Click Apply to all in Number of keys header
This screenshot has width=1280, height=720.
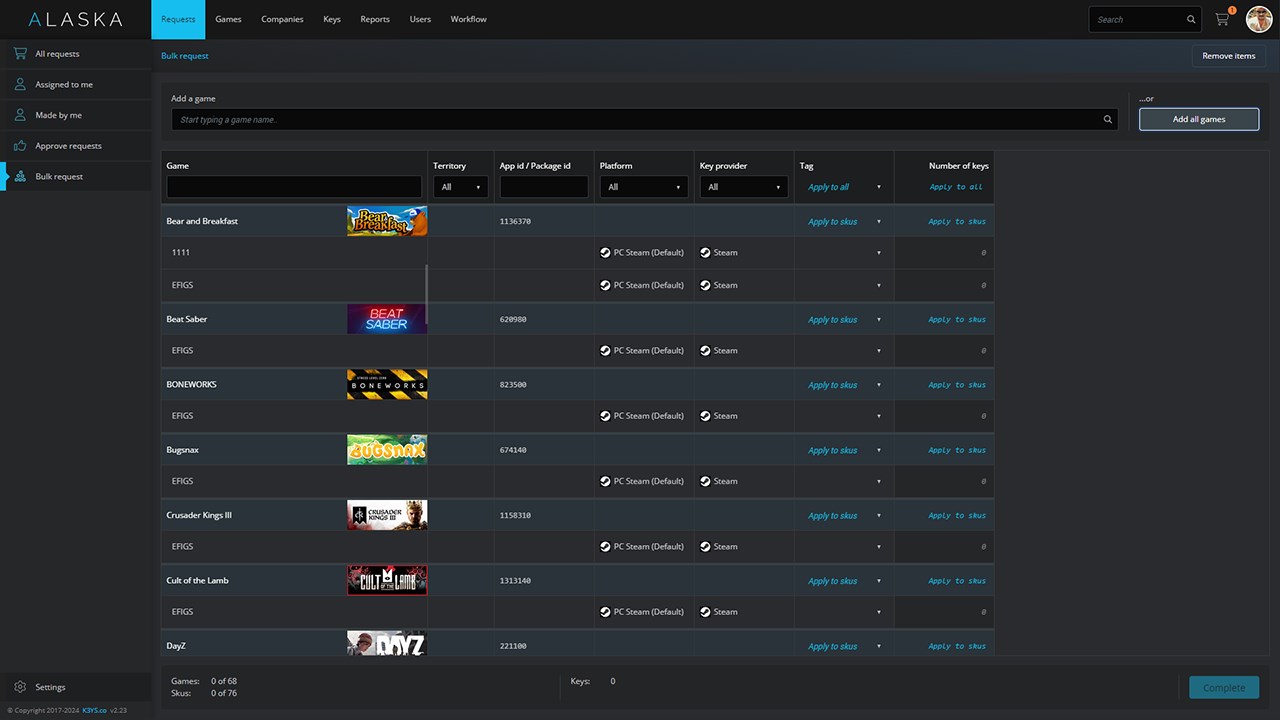pyautogui.click(x=956, y=187)
